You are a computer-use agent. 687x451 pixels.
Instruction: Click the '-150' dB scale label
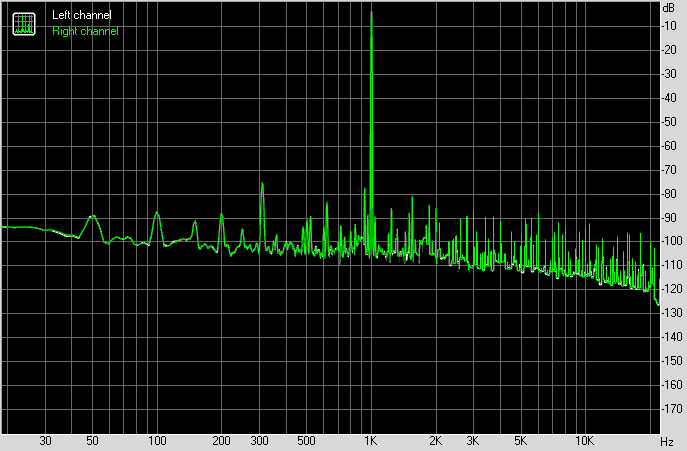672,361
